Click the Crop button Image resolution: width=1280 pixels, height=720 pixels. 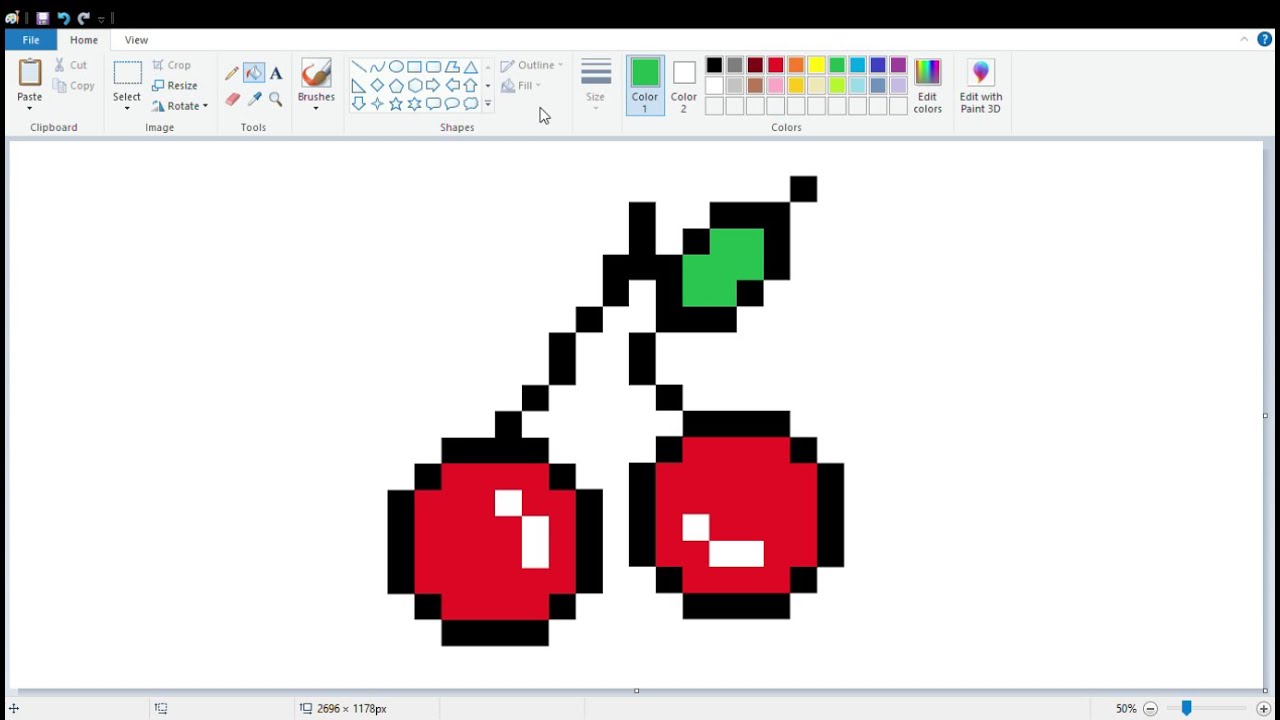tap(171, 65)
